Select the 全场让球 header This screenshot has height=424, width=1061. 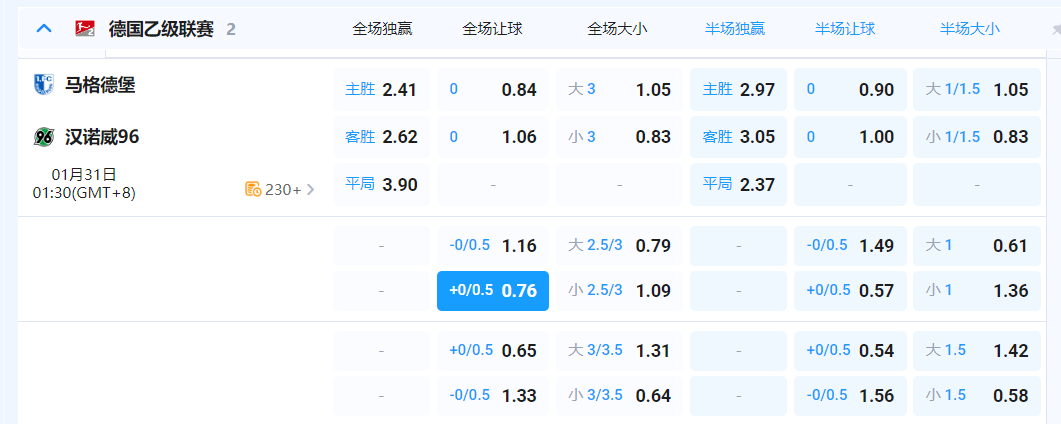tap(492, 29)
